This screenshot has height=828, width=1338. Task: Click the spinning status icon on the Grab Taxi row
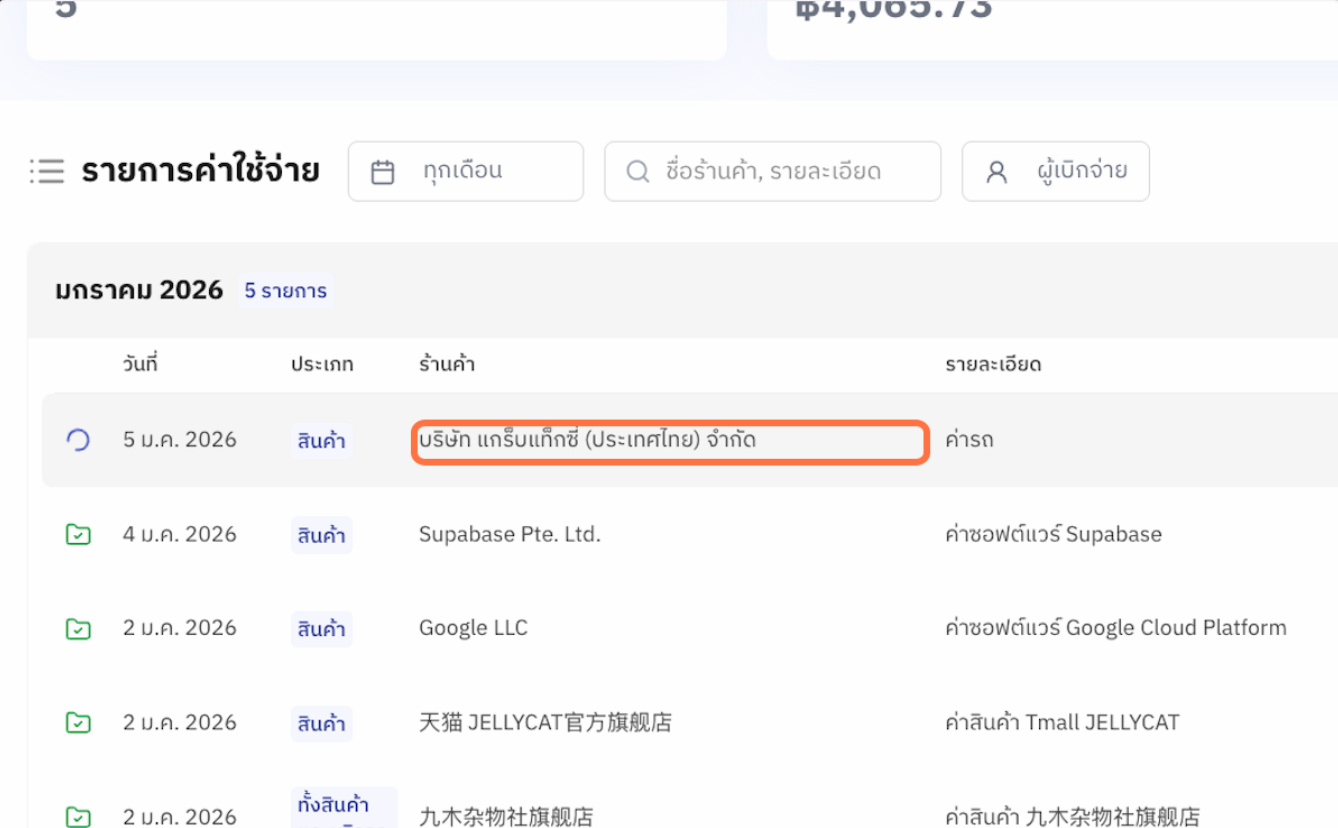click(x=77, y=440)
